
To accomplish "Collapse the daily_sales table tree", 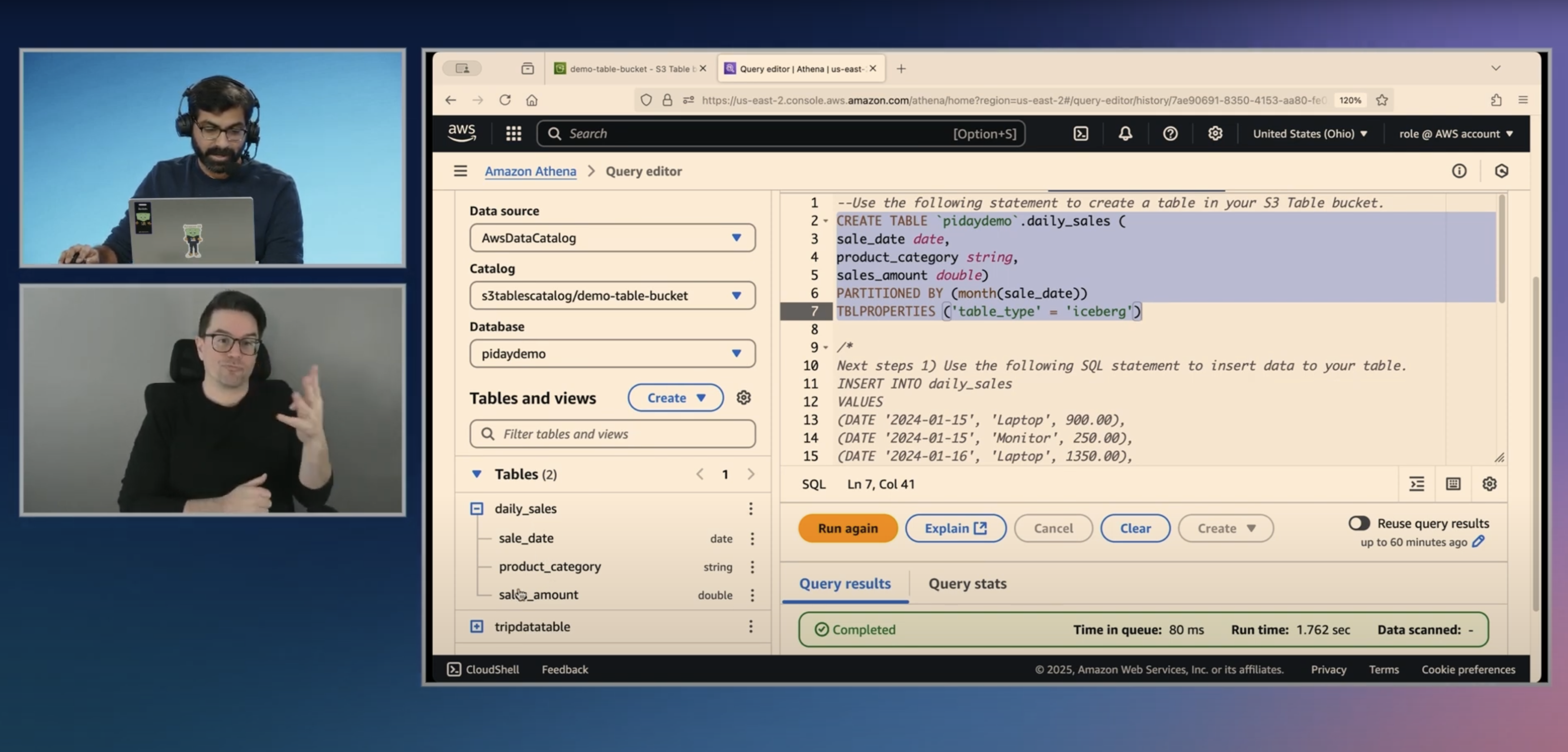I will [477, 509].
